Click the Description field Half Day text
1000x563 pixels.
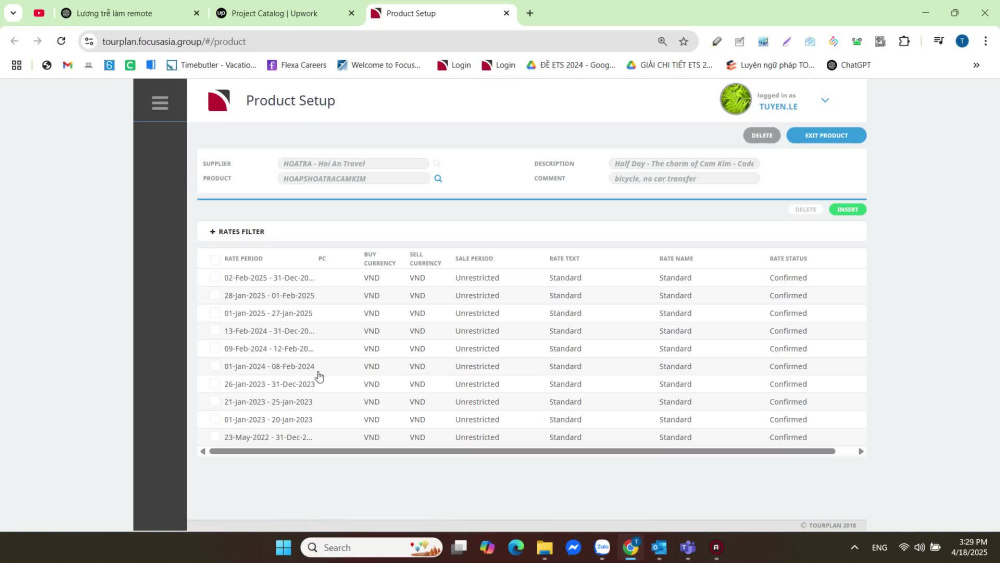click(684, 164)
